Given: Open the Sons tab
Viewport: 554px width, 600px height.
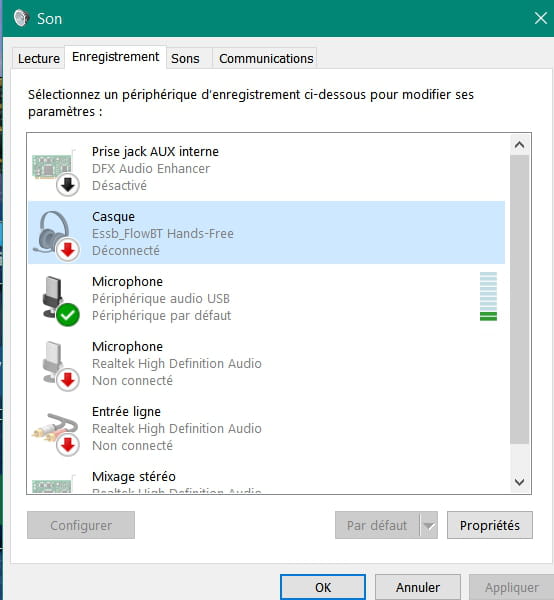Looking at the screenshot, I should tap(186, 59).
